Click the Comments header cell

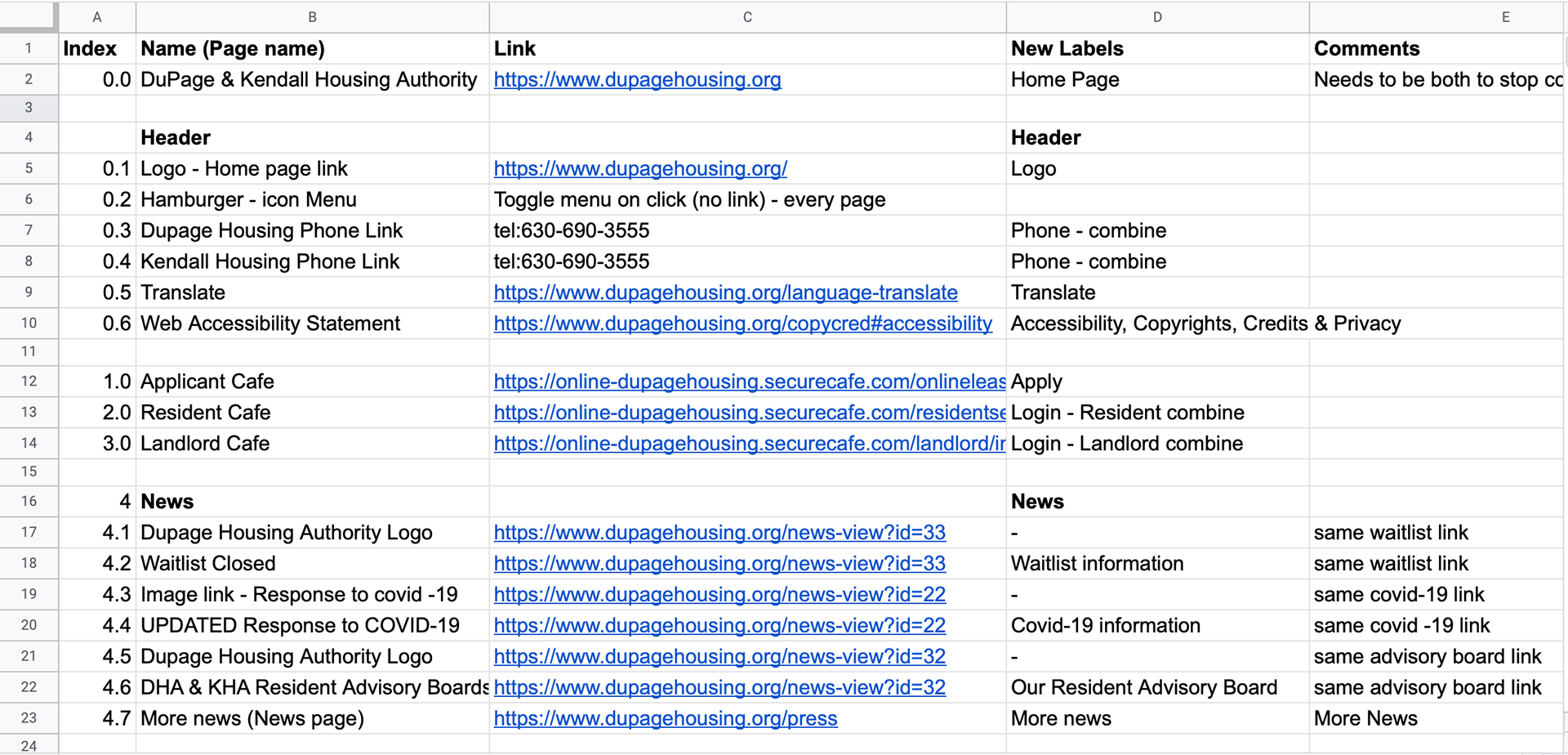tap(1437, 49)
